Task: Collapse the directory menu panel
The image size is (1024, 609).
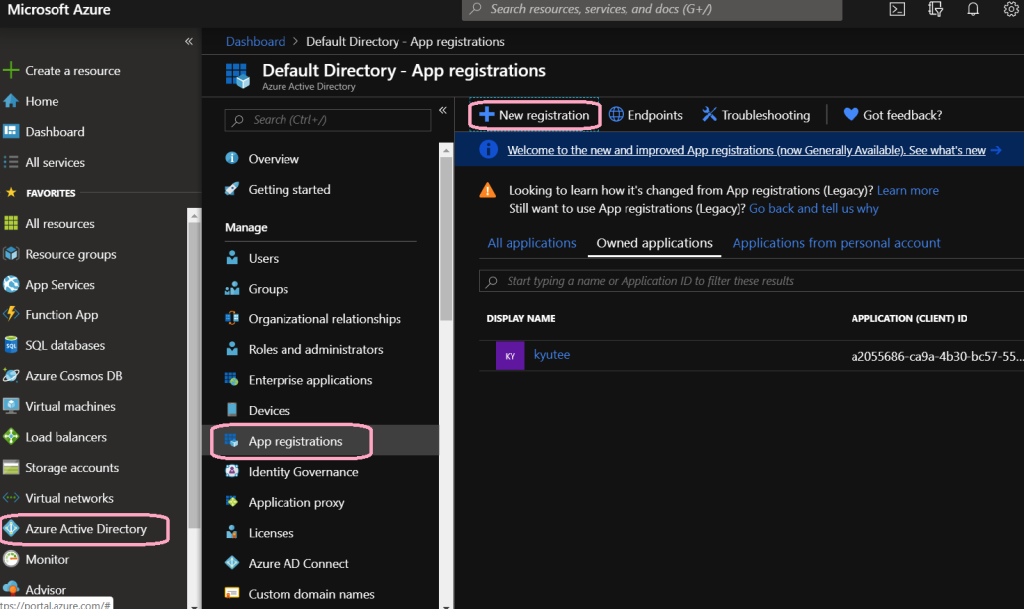Action: point(443,110)
